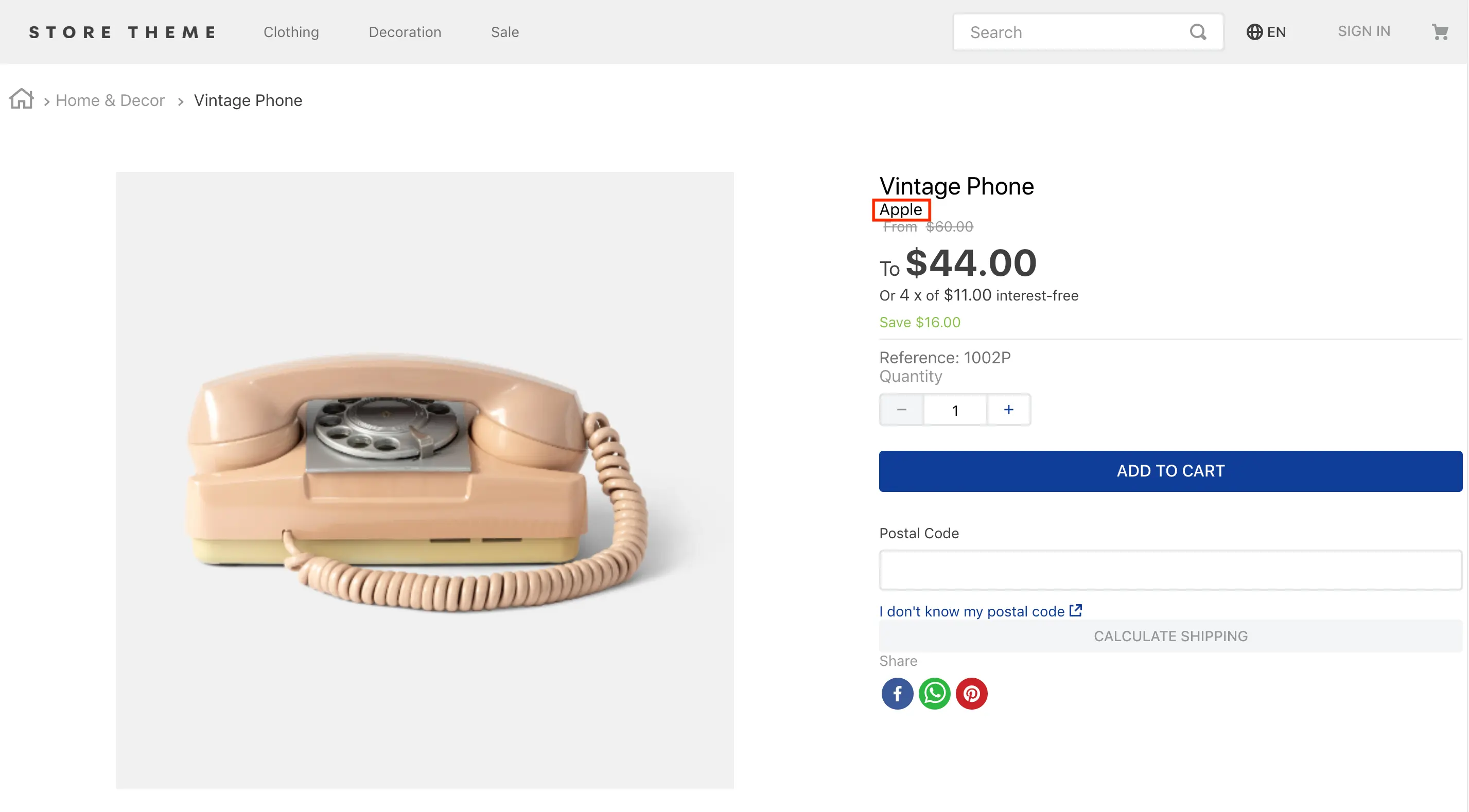This screenshot has height=812, width=1469.
Task: Navigate to Home & Decor breadcrumb
Action: tap(110, 100)
